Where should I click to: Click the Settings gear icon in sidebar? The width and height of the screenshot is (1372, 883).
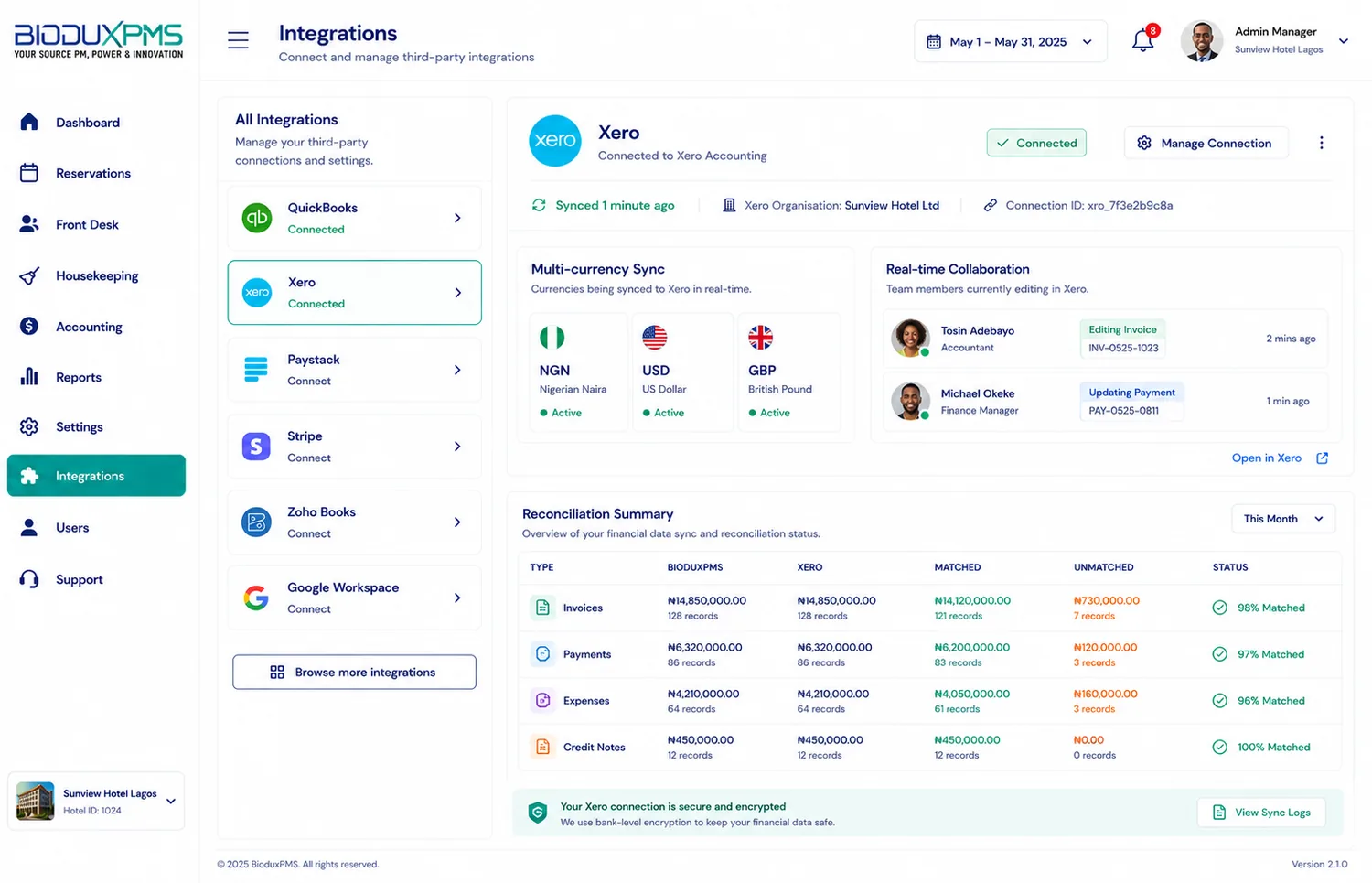click(29, 426)
